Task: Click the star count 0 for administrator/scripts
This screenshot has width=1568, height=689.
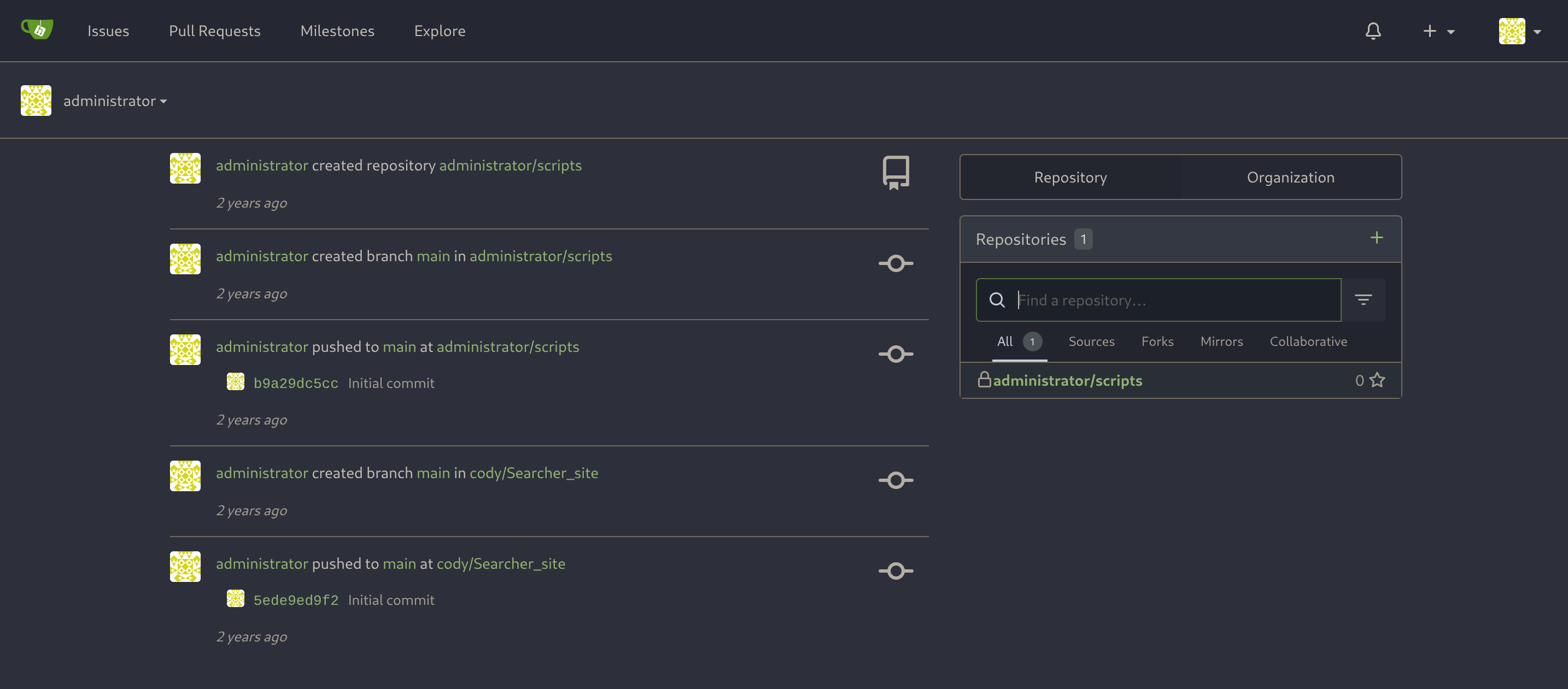Action: pos(1359,381)
